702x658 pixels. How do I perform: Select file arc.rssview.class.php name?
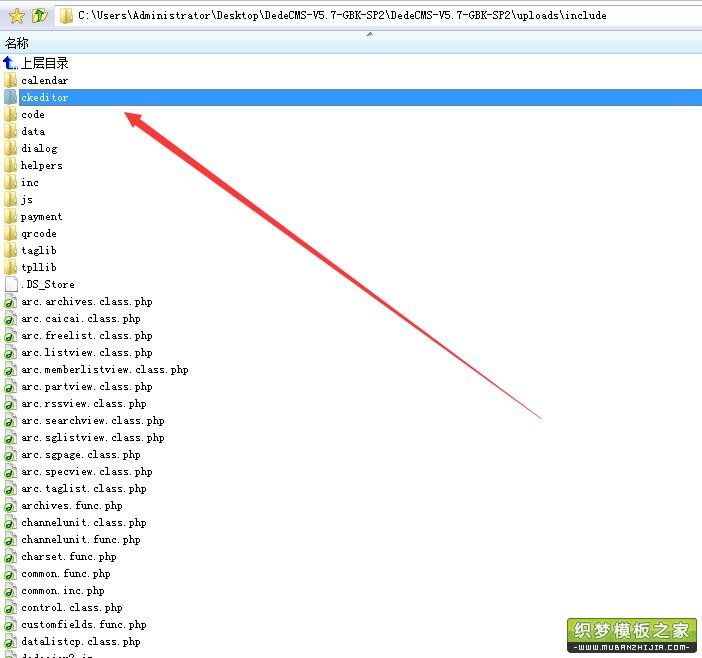point(84,404)
